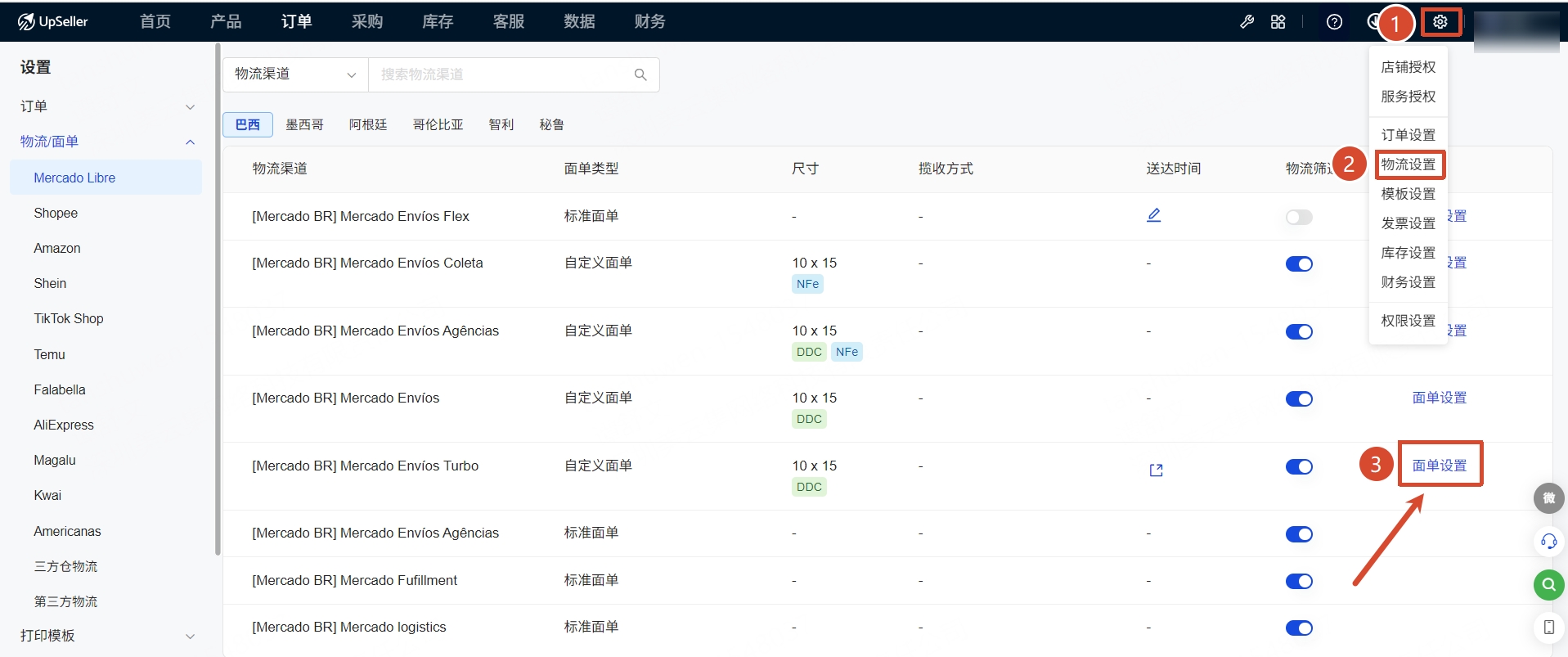Image resolution: width=1568 pixels, height=657 pixels.
Task: Select the 巴西 country tab
Action: tap(248, 124)
